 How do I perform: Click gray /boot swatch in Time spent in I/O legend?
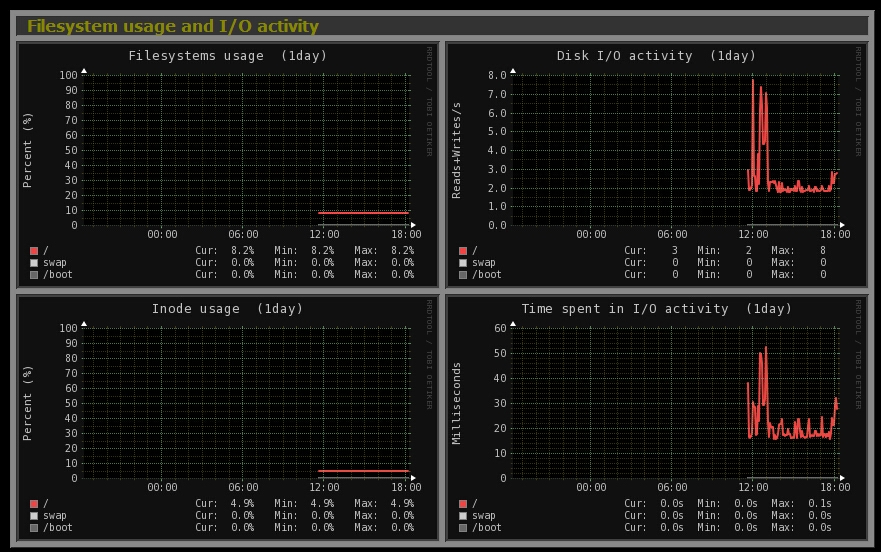(463, 528)
